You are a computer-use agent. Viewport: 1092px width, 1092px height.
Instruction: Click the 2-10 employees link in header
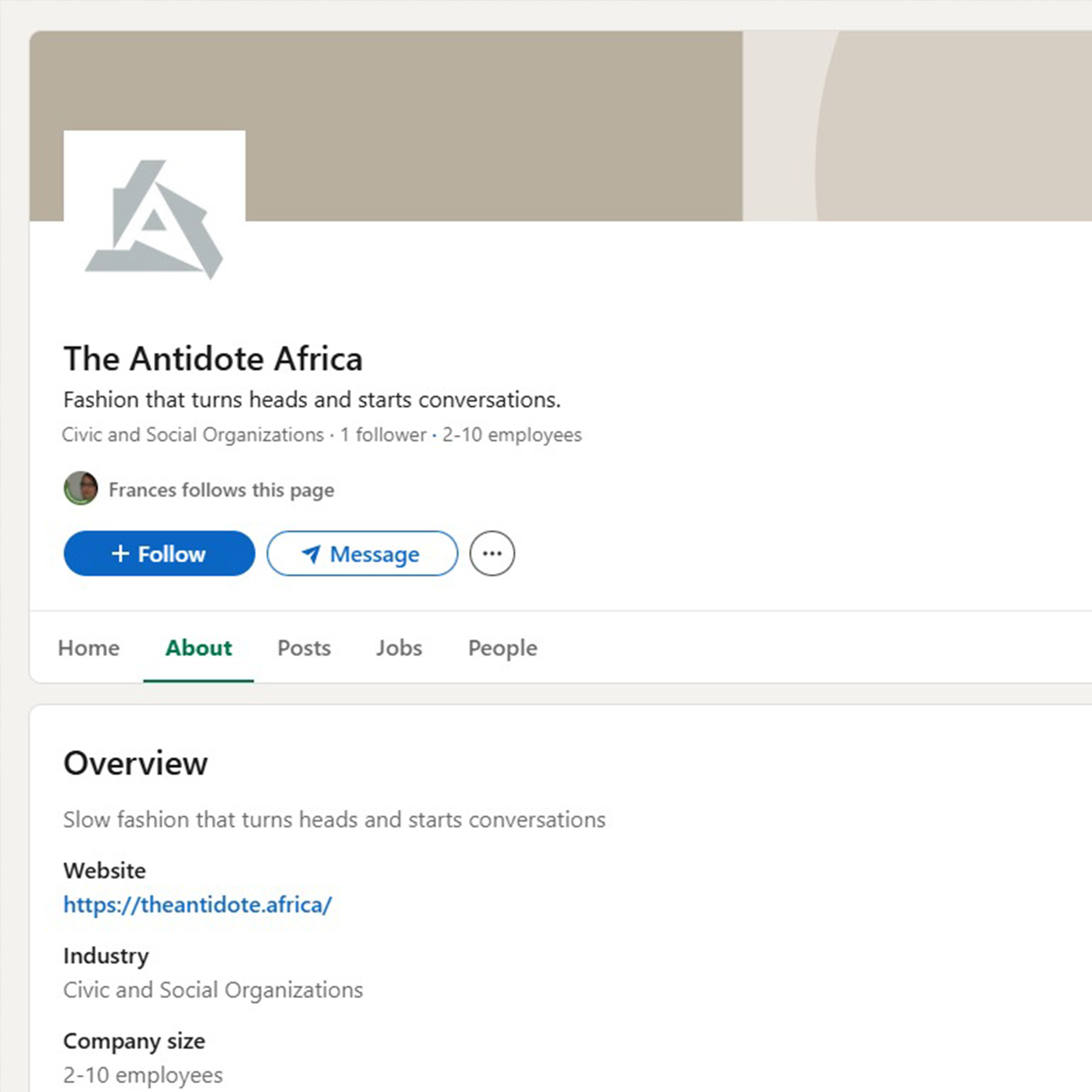(x=511, y=435)
